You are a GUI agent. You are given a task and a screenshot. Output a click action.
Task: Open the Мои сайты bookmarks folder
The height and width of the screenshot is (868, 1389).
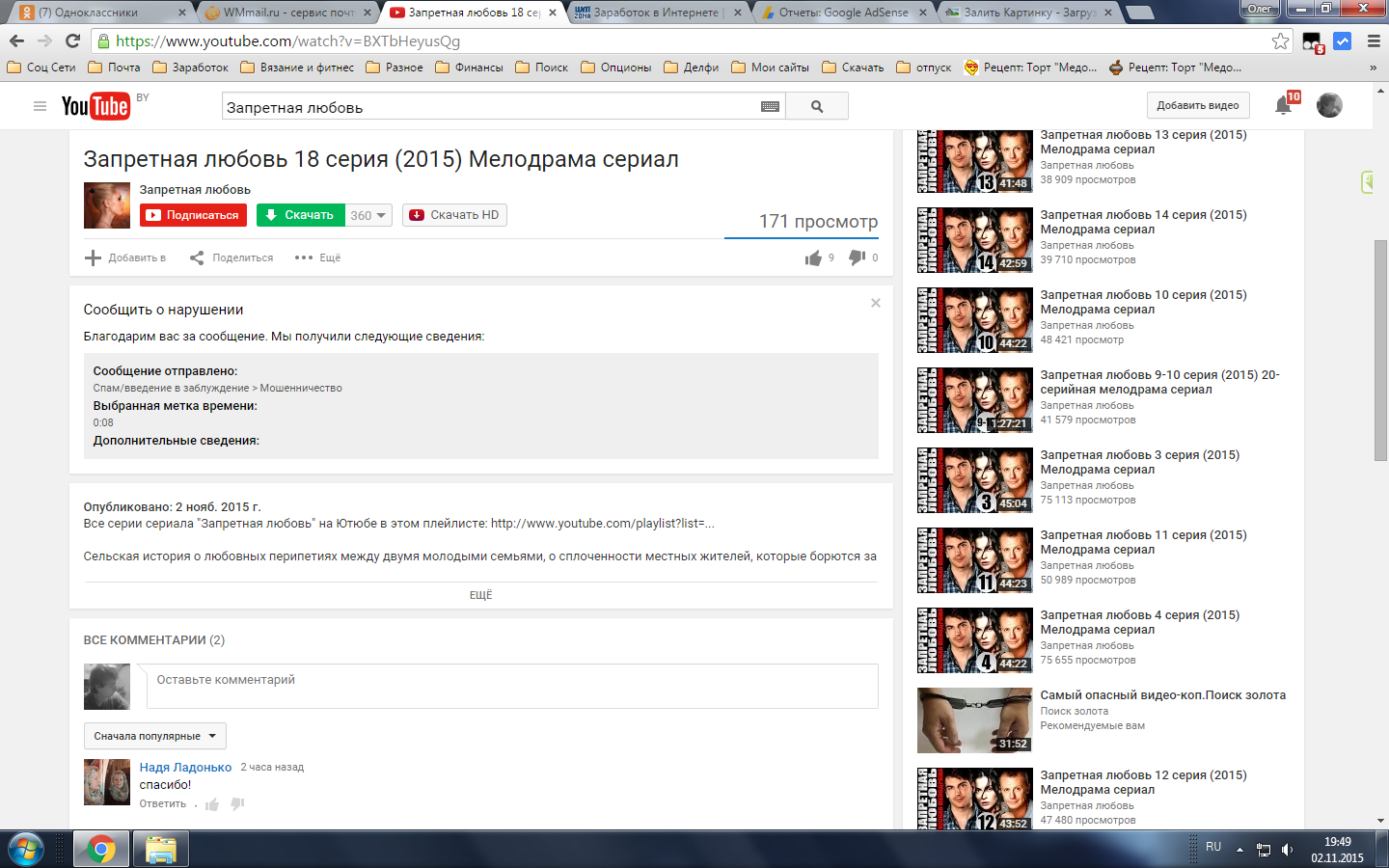770,68
